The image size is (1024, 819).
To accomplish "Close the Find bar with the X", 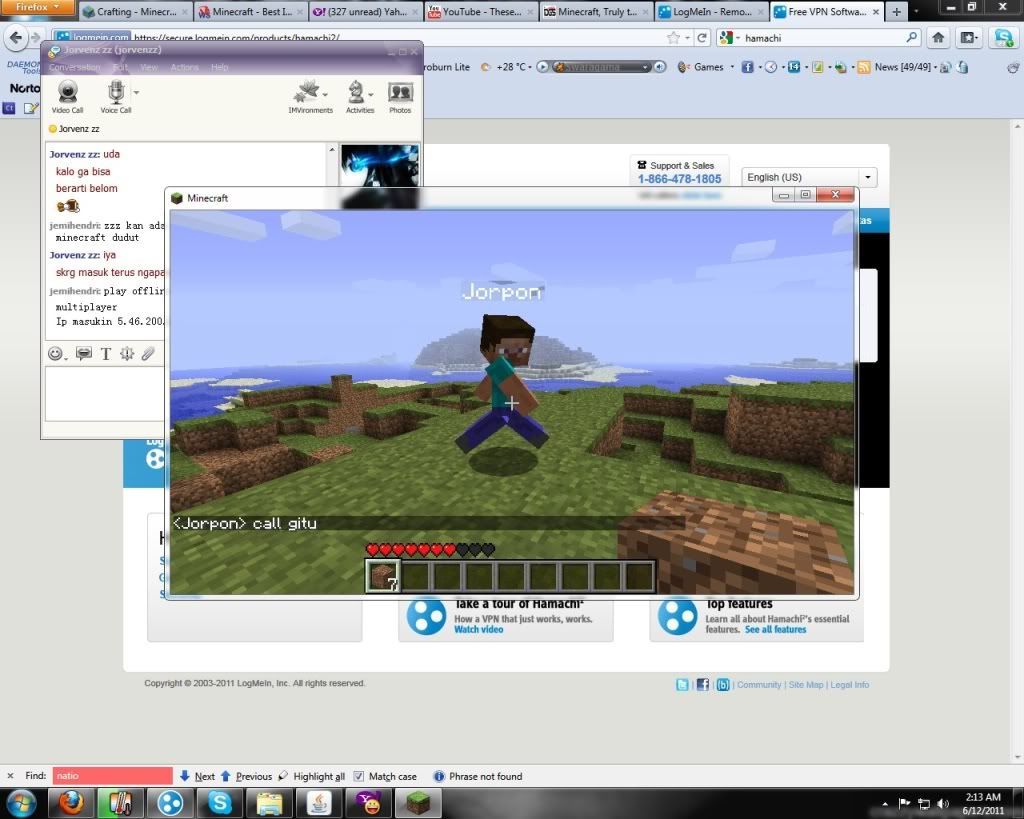I will (x=10, y=776).
